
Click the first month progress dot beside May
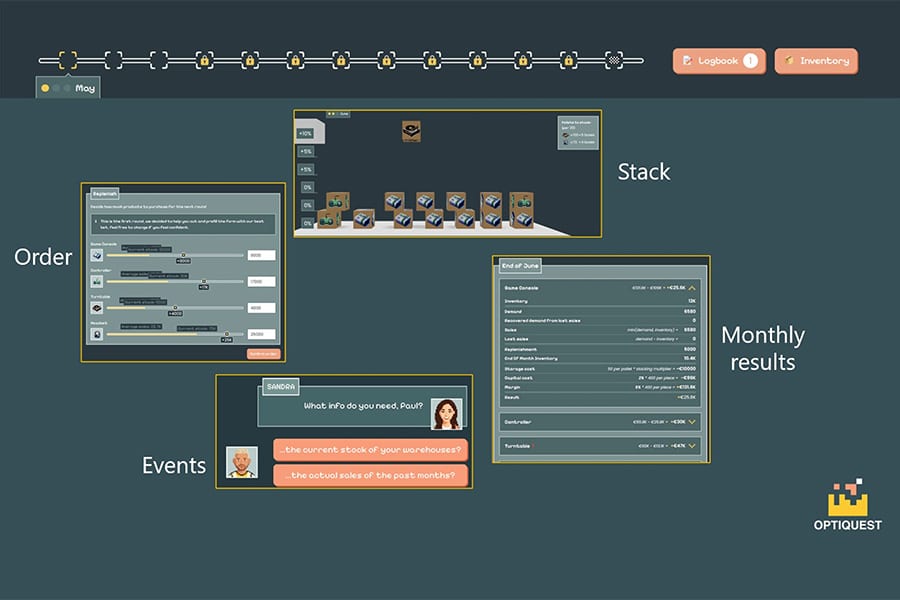pos(45,88)
